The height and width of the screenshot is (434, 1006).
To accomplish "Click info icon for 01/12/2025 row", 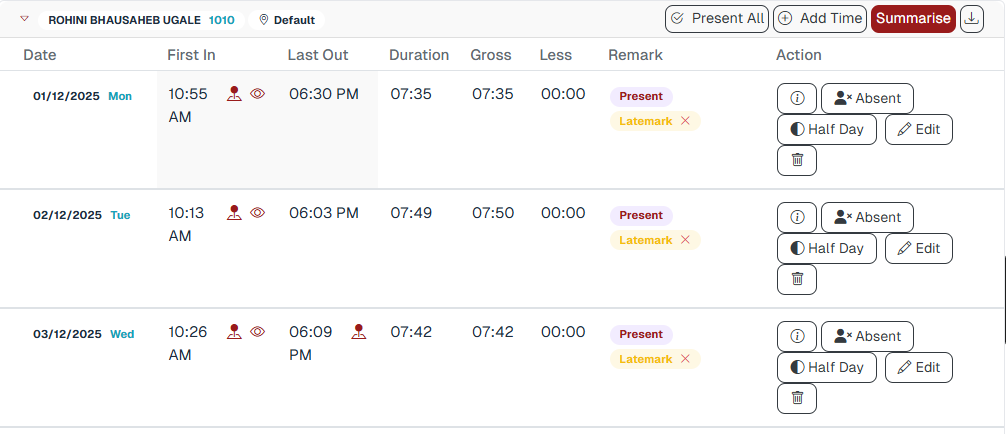I will 797,98.
